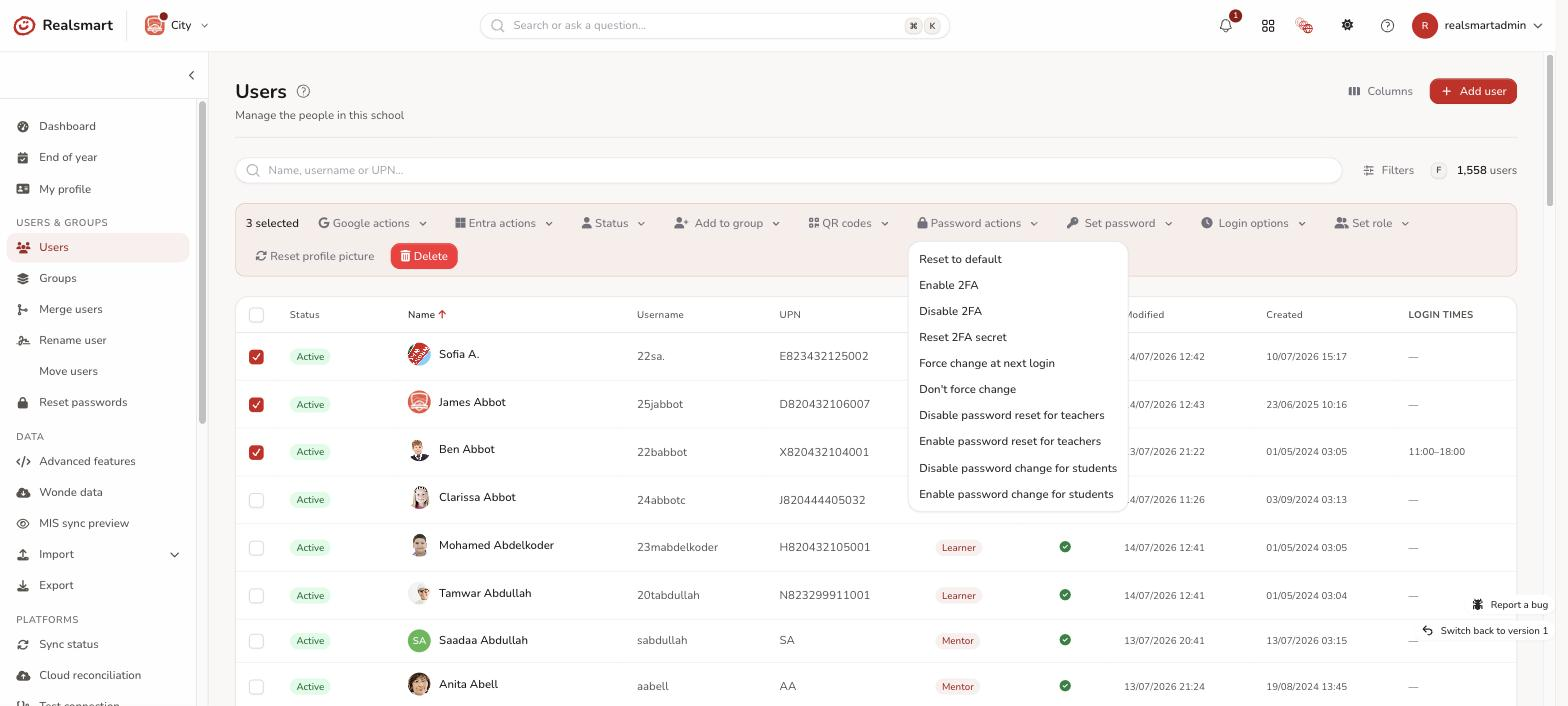The width and height of the screenshot is (1568, 706).
Task: Click the globe language icon in header
Action: (x=1304, y=25)
